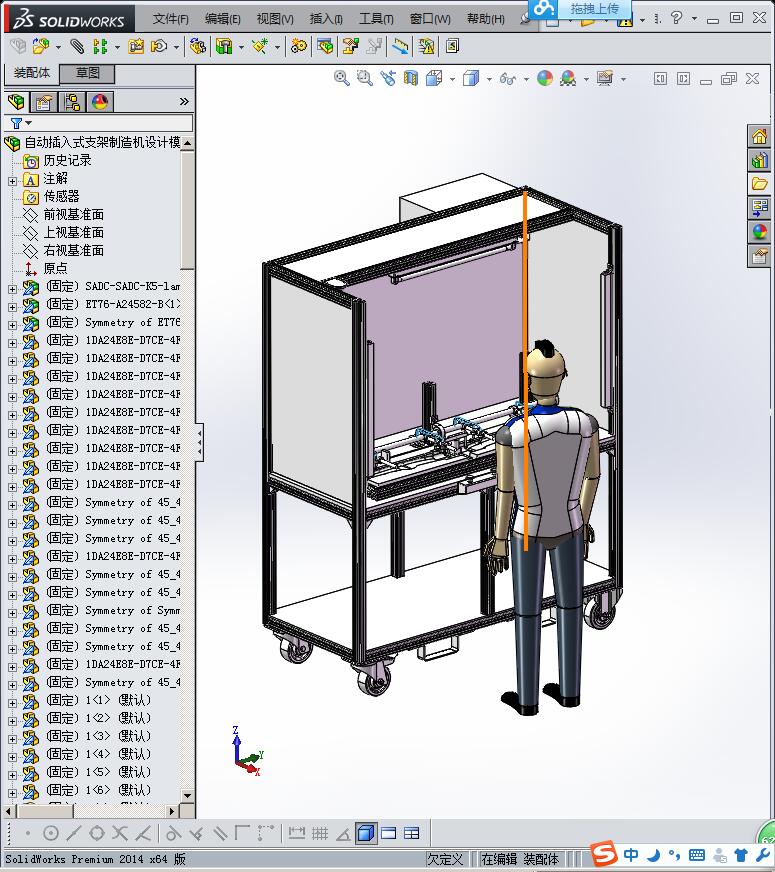This screenshot has width=775, height=872.
Task: Open Custom Properties task pane
Action: pyautogui.click(x=759, y=256)
